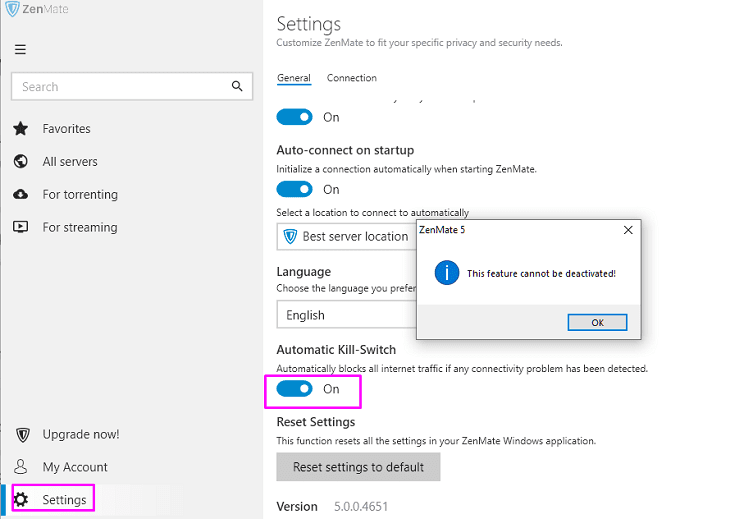
Task: Click Reset settings to default button
Action: [358, 467]
